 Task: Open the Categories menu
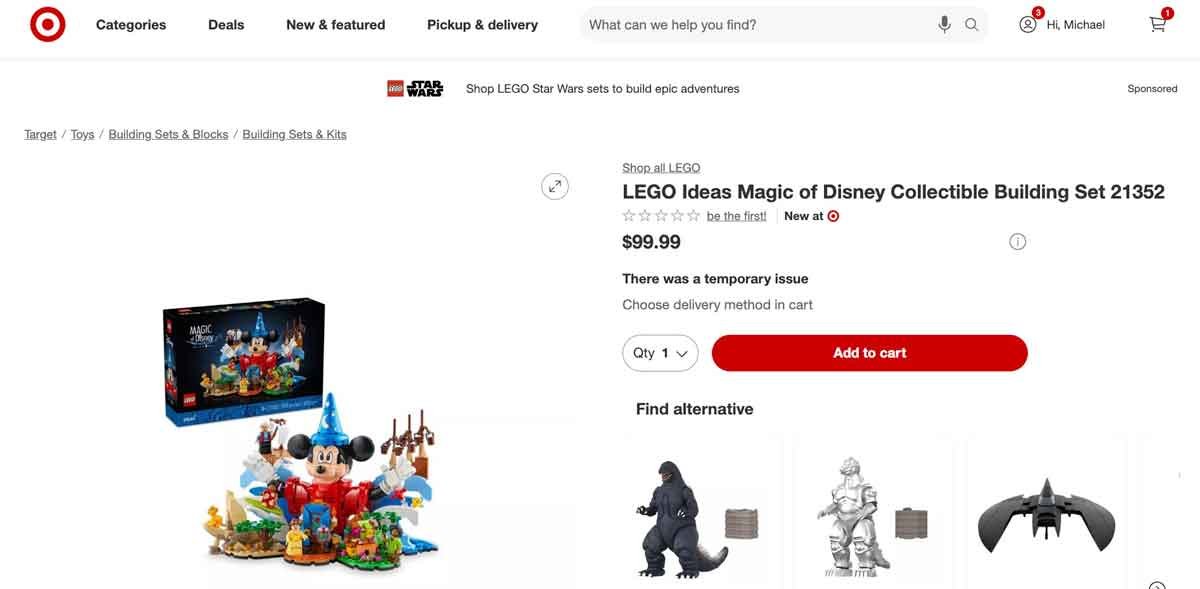coord(130,24)
